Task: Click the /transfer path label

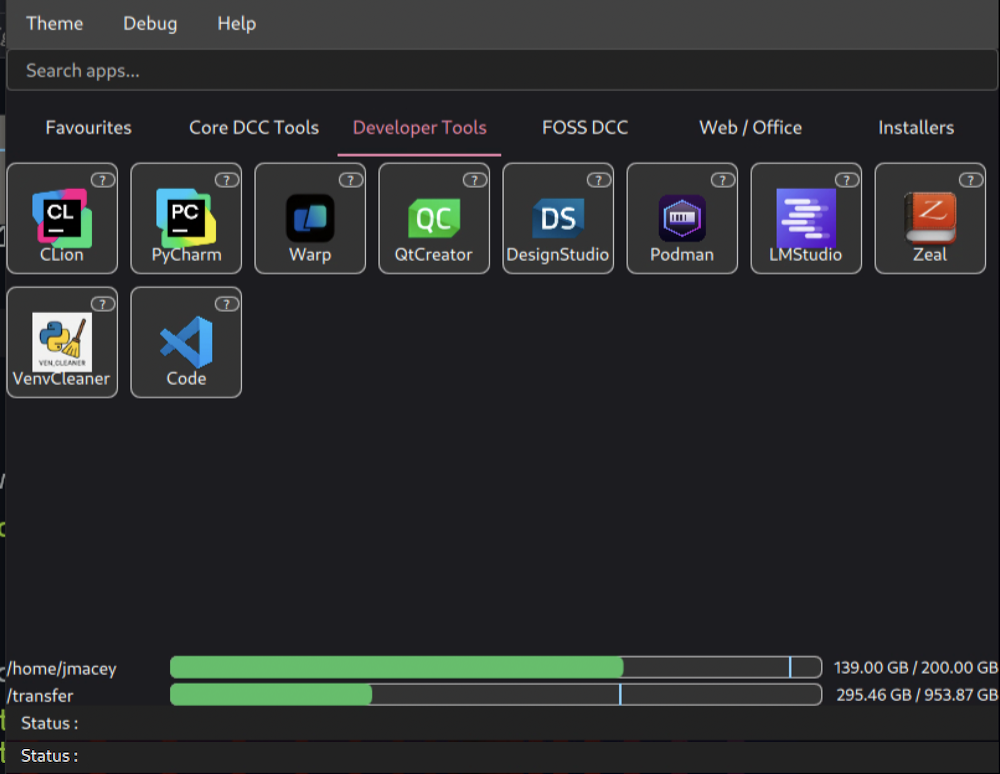Action: point(40,696)
